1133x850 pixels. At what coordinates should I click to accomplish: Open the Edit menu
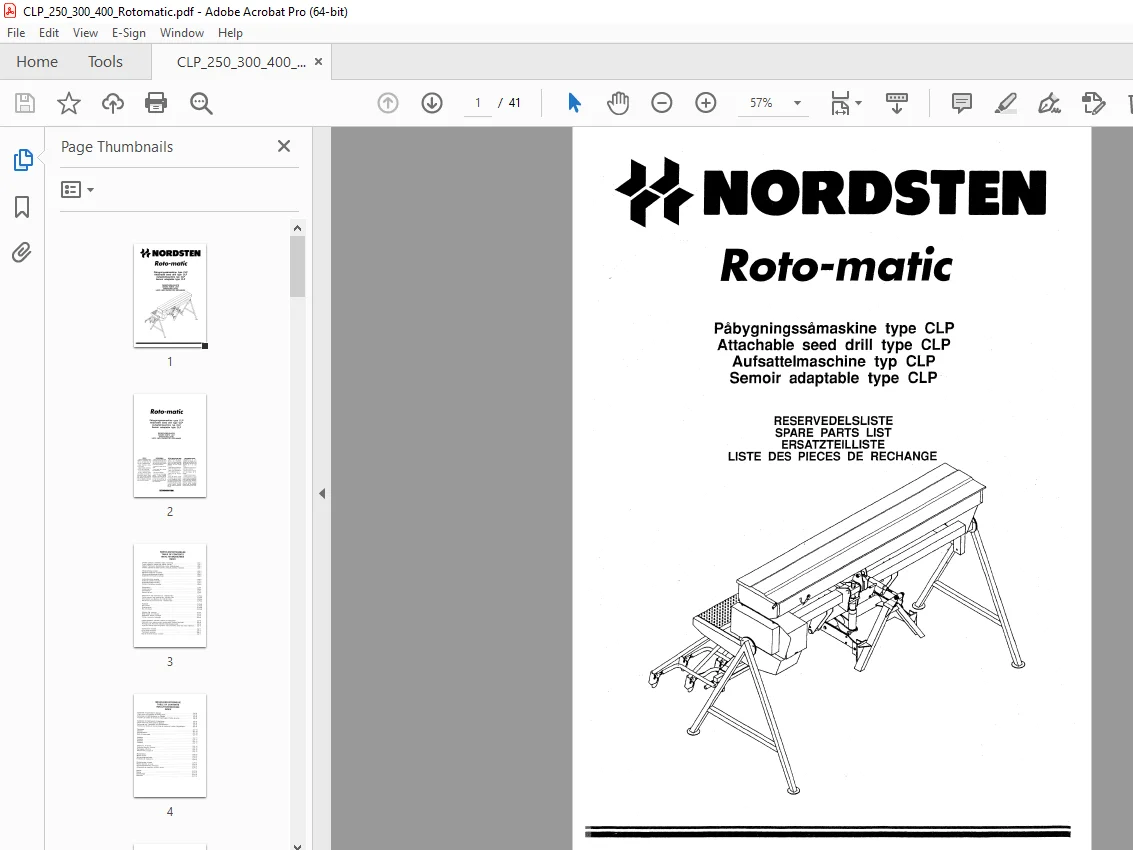(x=48, y=33)
